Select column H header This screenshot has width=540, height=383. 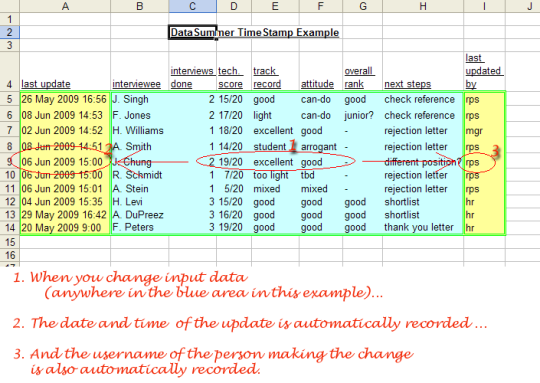pyautogui.click(x=423, y=6)
